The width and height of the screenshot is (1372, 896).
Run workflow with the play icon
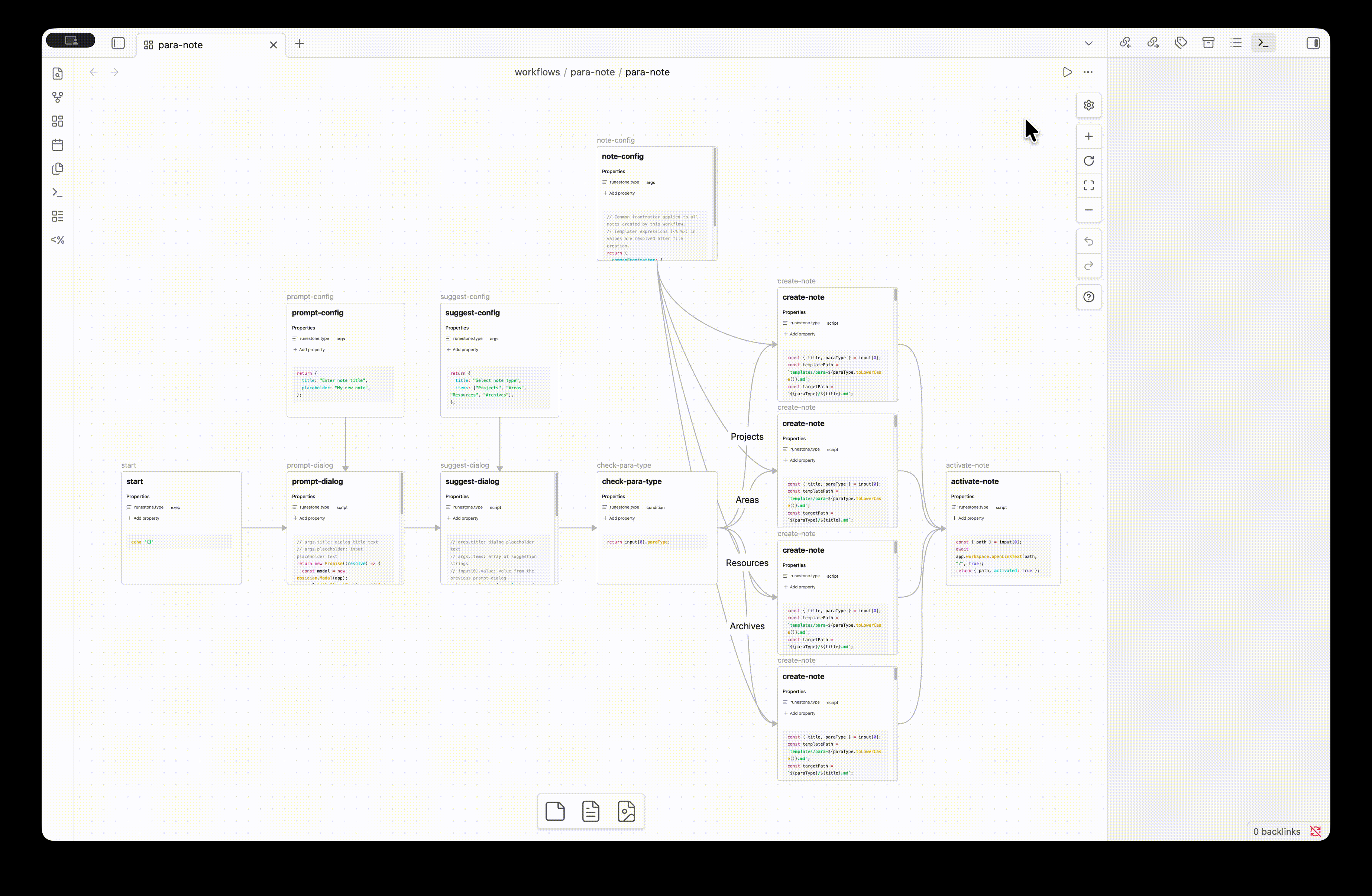pyautogui.click(x=1067, y=72)
